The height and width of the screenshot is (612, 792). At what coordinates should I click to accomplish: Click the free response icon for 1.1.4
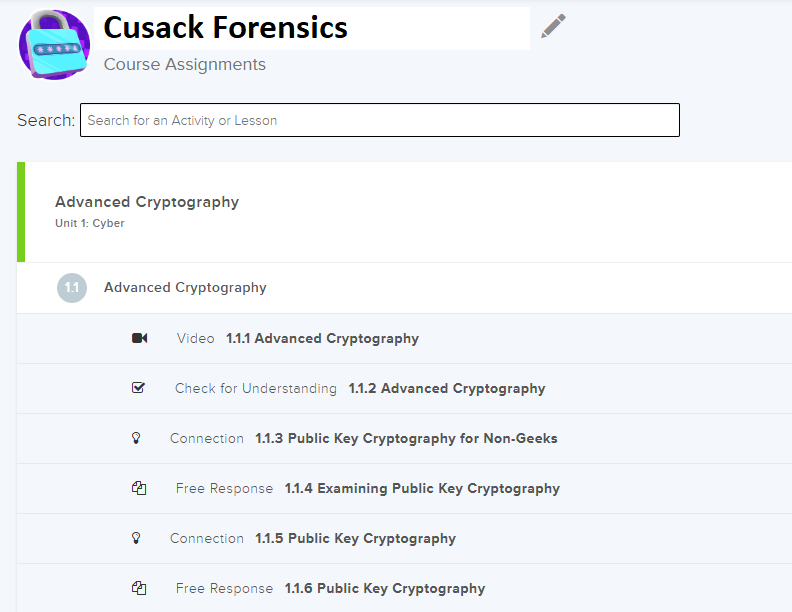point(139,488)
